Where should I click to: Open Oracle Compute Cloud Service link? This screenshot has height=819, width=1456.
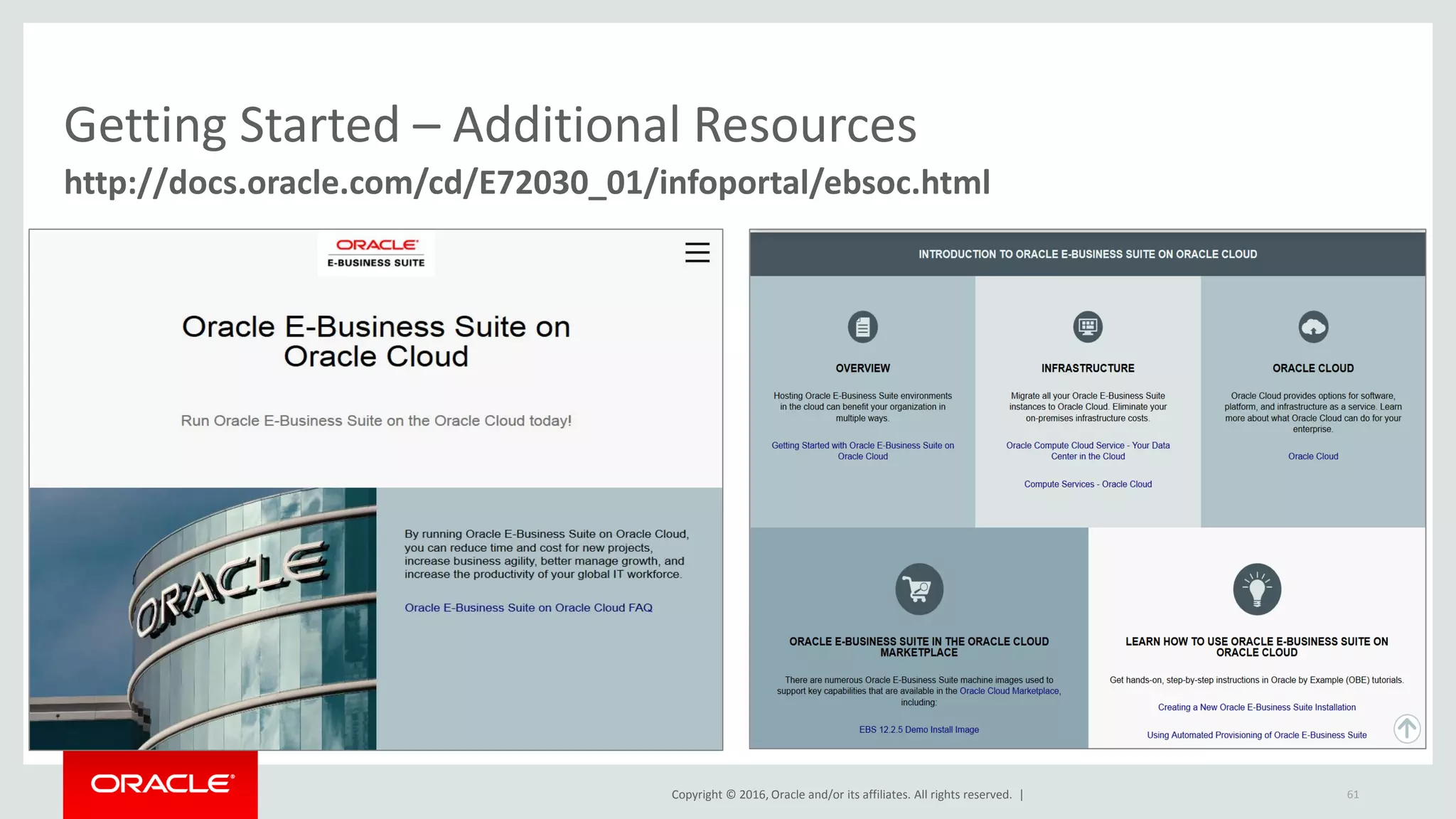1088,451
